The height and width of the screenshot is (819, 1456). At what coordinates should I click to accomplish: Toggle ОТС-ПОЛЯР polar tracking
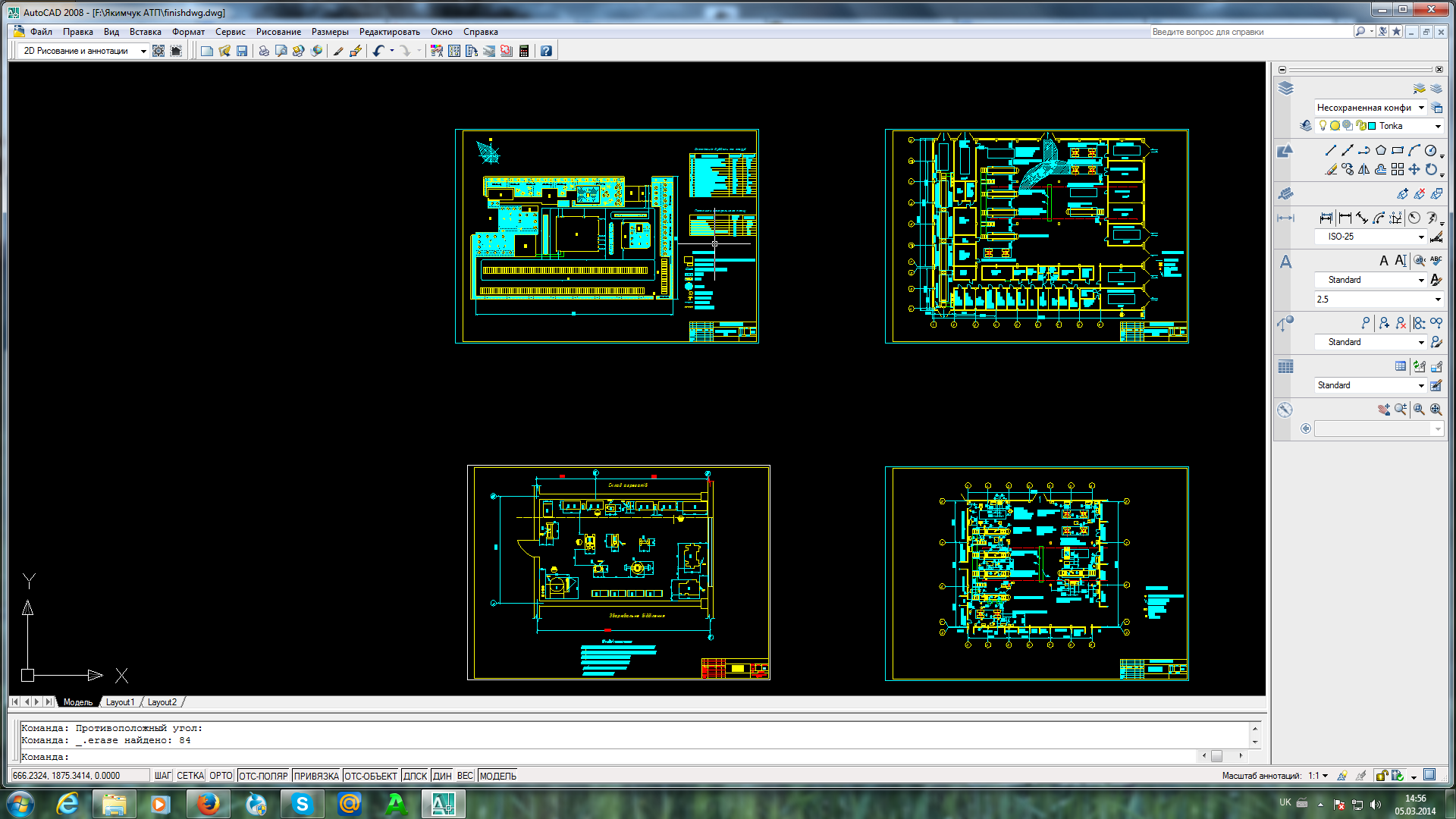coord(263,776)
